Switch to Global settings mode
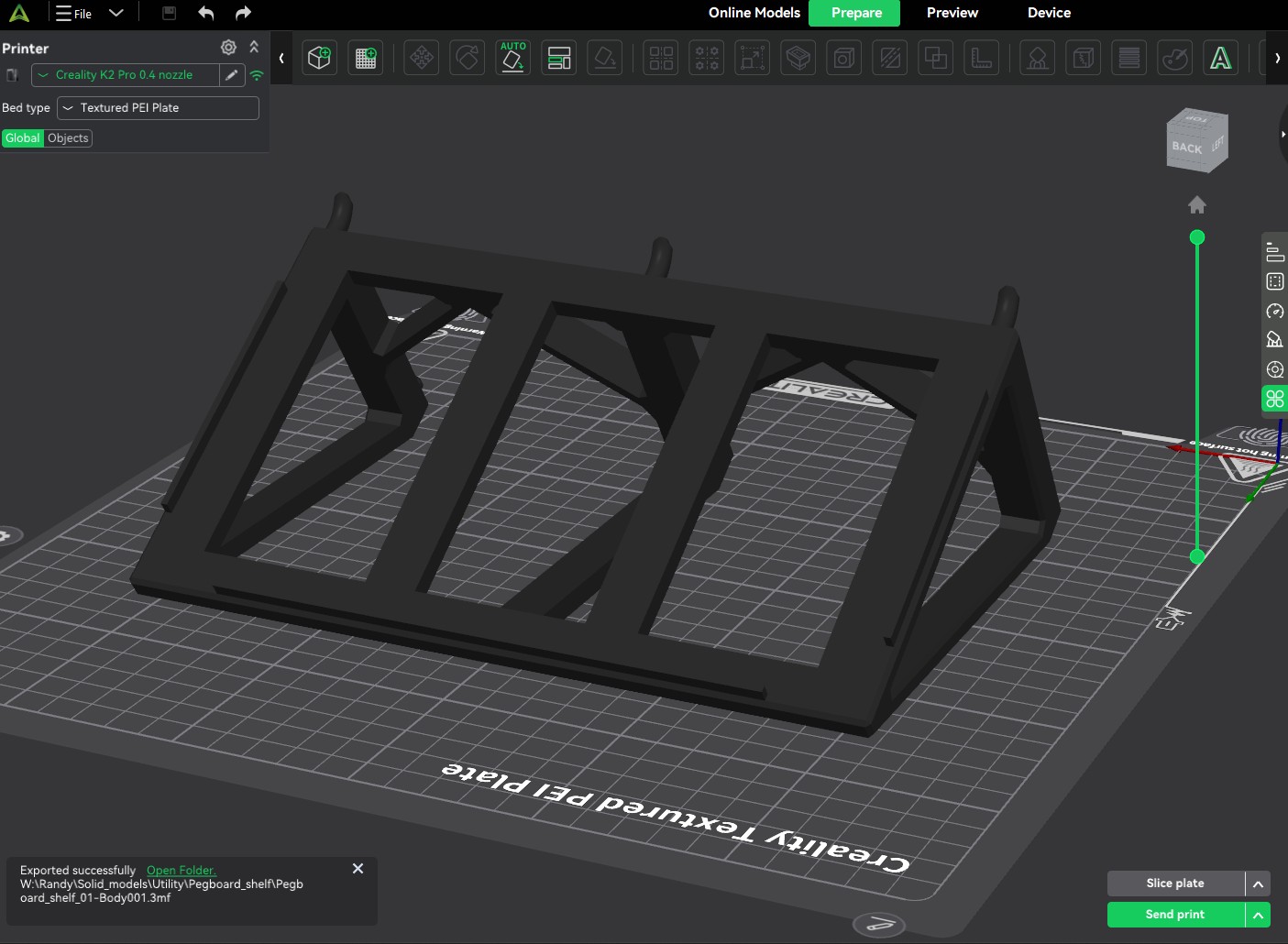Image resolution: width=1288 pixels, height=944 pixels. pos(23,138)
